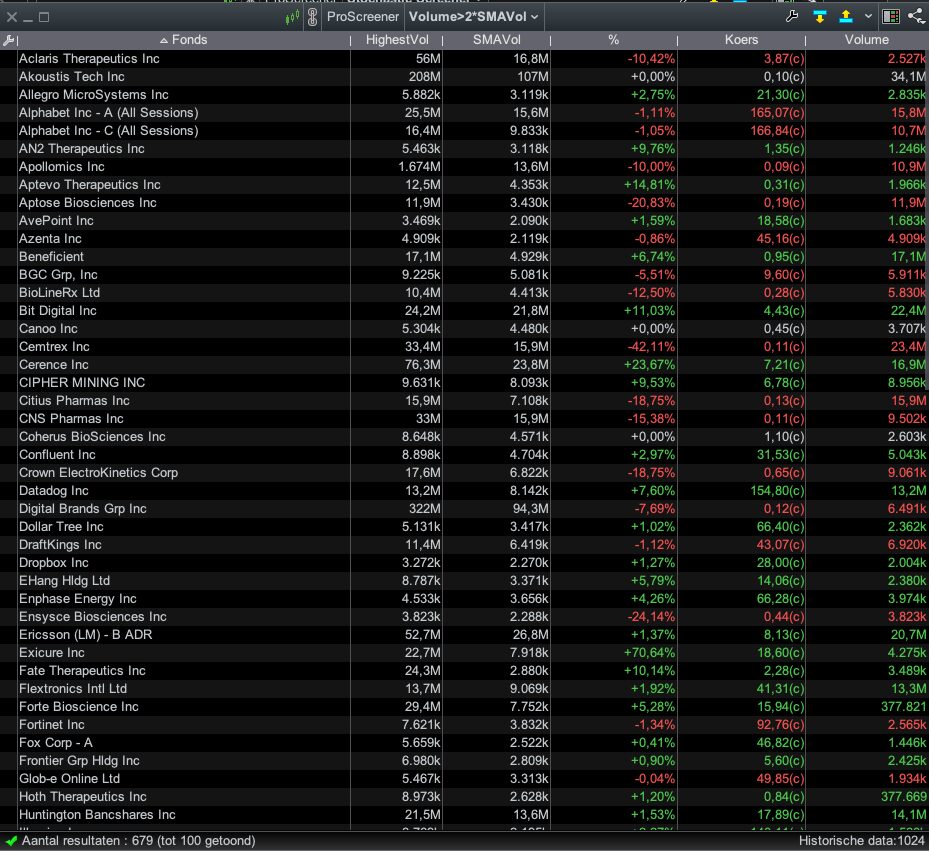Select Alphabet Inc - A (All Sessions)
929x851 pixels.
point(464,113)
